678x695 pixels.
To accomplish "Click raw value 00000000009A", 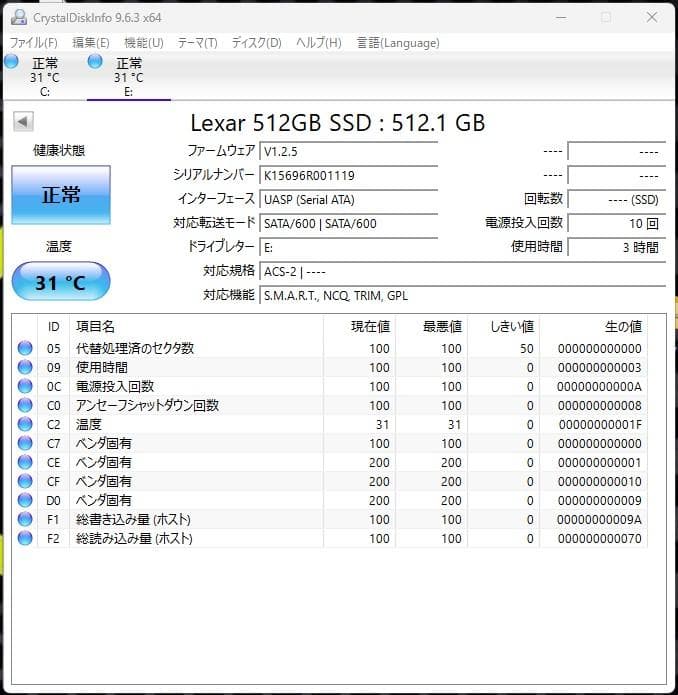I will click(599, 519).
